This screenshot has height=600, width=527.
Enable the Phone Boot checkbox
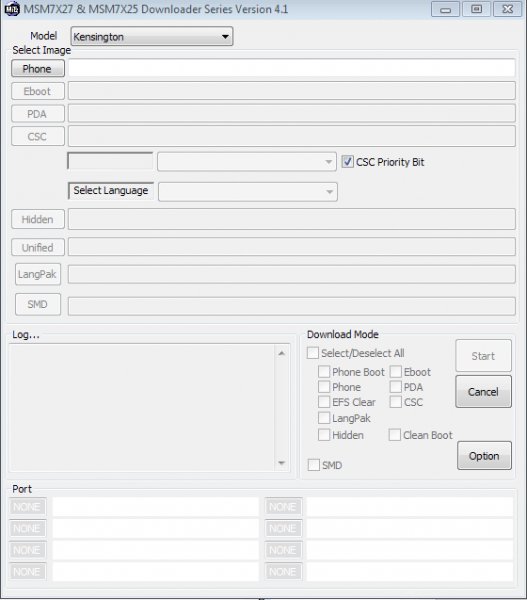324,372
